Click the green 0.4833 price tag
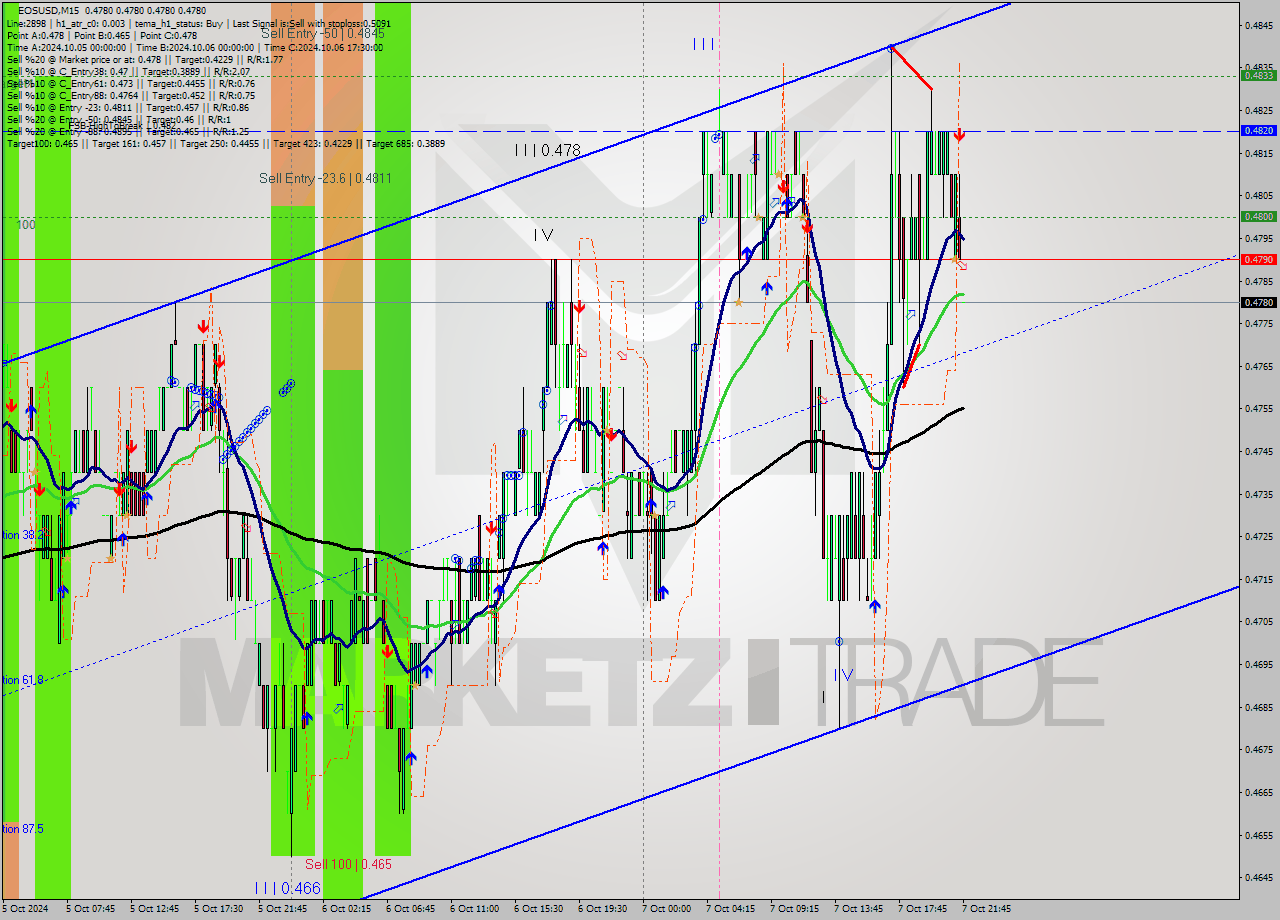1280x920 pixels. [x=1257, y=75]
